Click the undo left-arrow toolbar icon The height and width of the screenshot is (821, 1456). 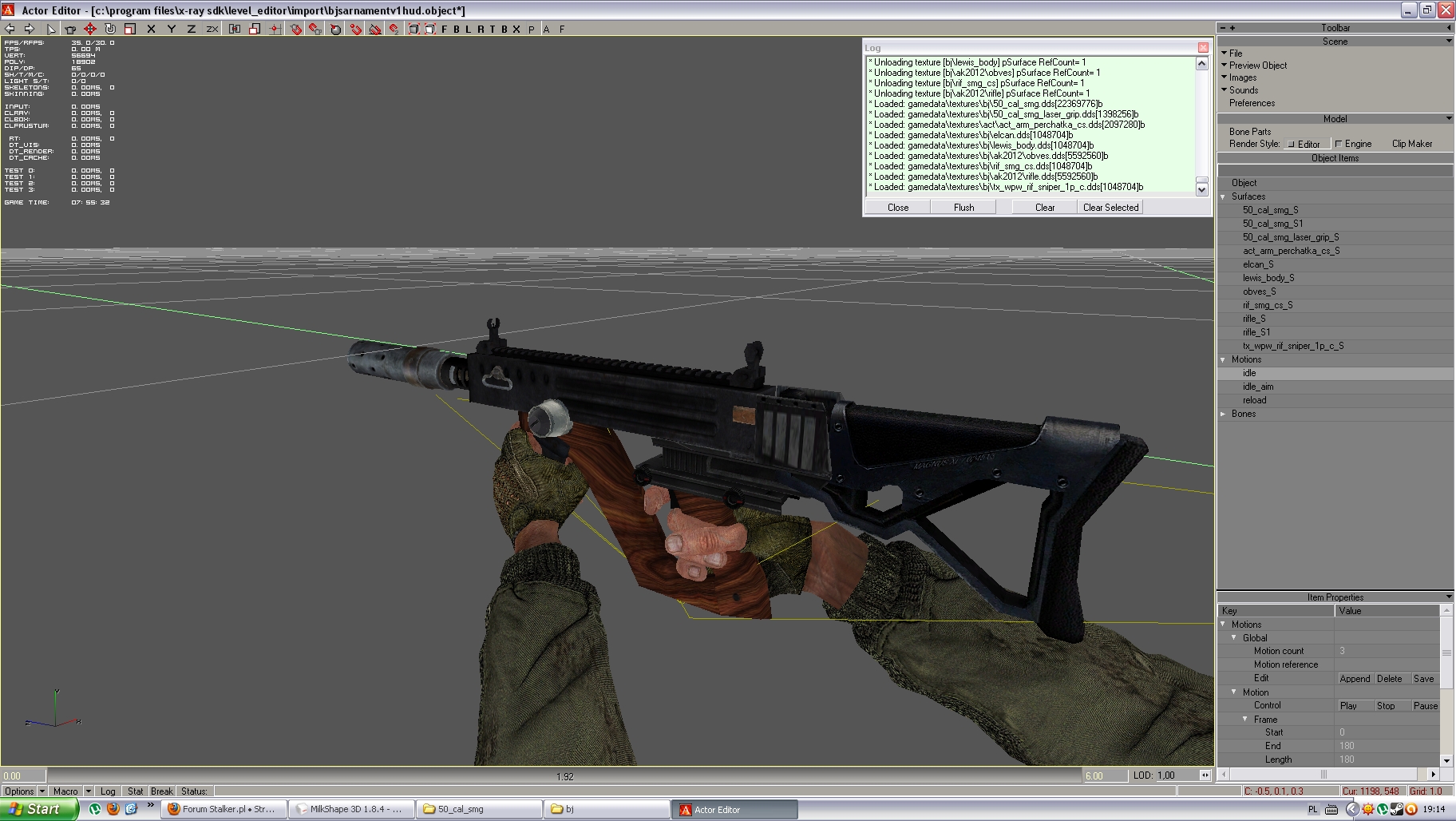click(10, 29)
